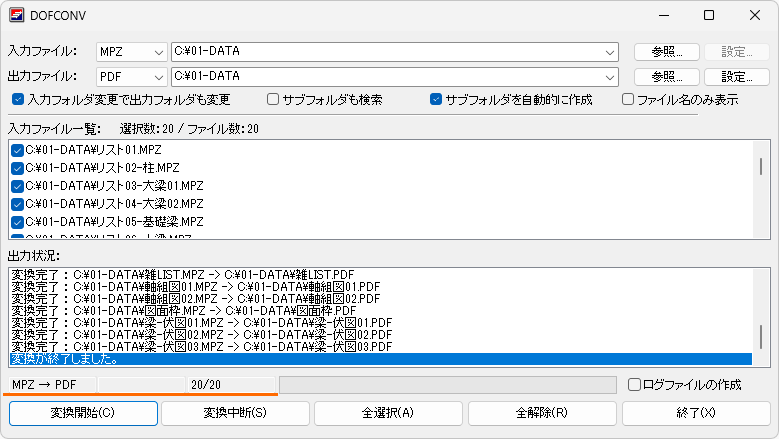The width and height of the screenshot is (779, 439).
Task: Close the DOFCONV window
Action: click(x=755, y=15)
